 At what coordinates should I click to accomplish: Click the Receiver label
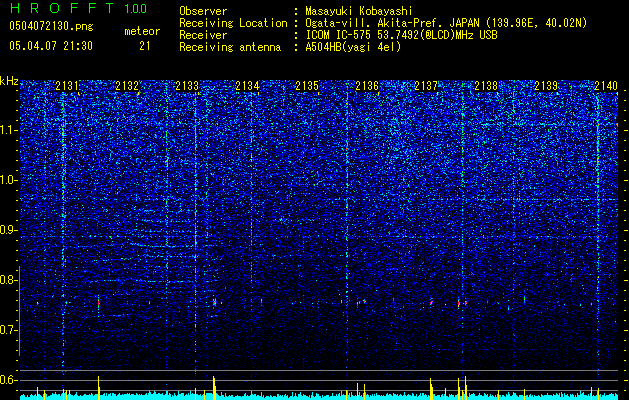[x=203, y=35]
